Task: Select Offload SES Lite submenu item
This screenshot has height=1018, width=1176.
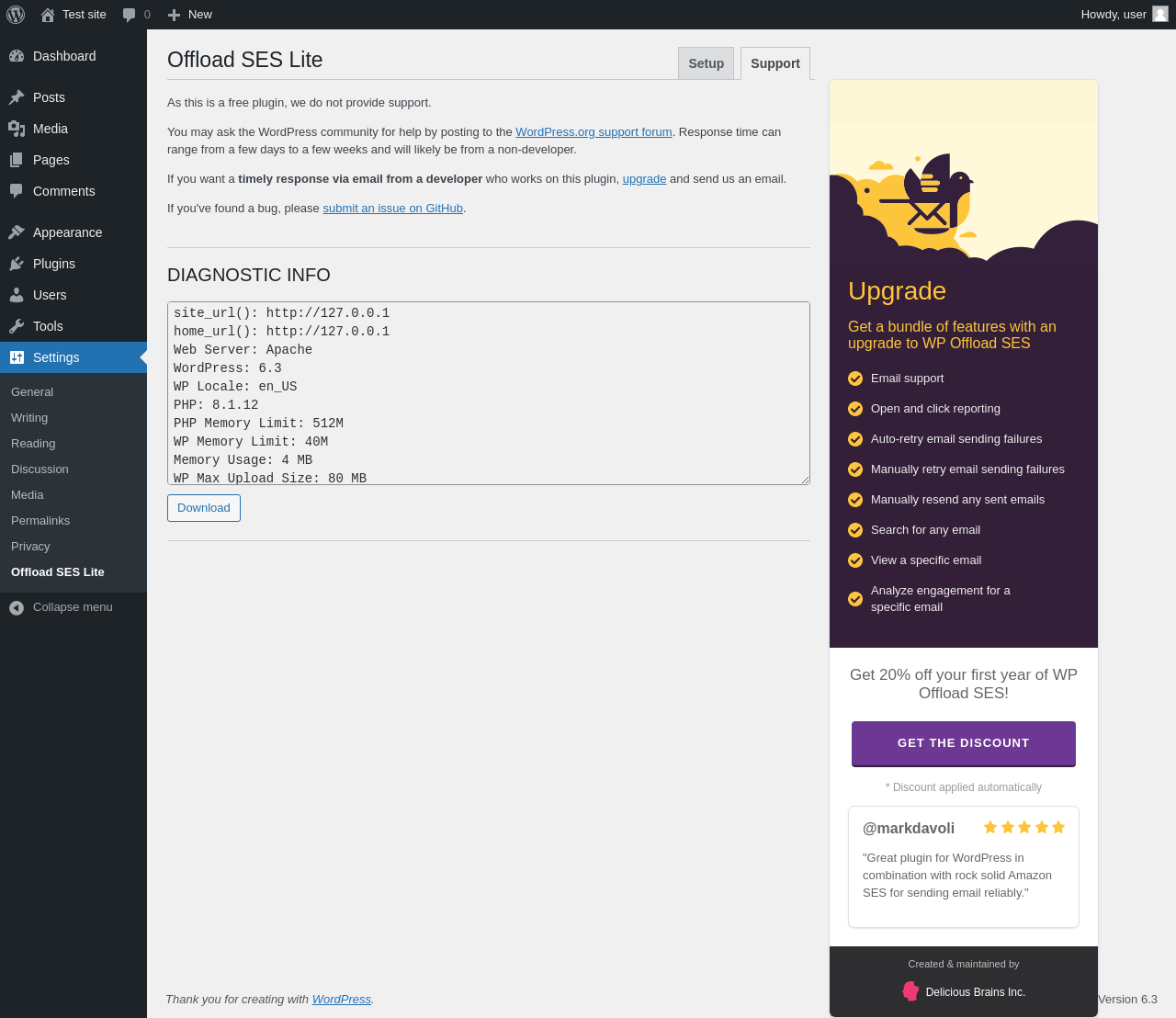Action: tap(58, 571)
